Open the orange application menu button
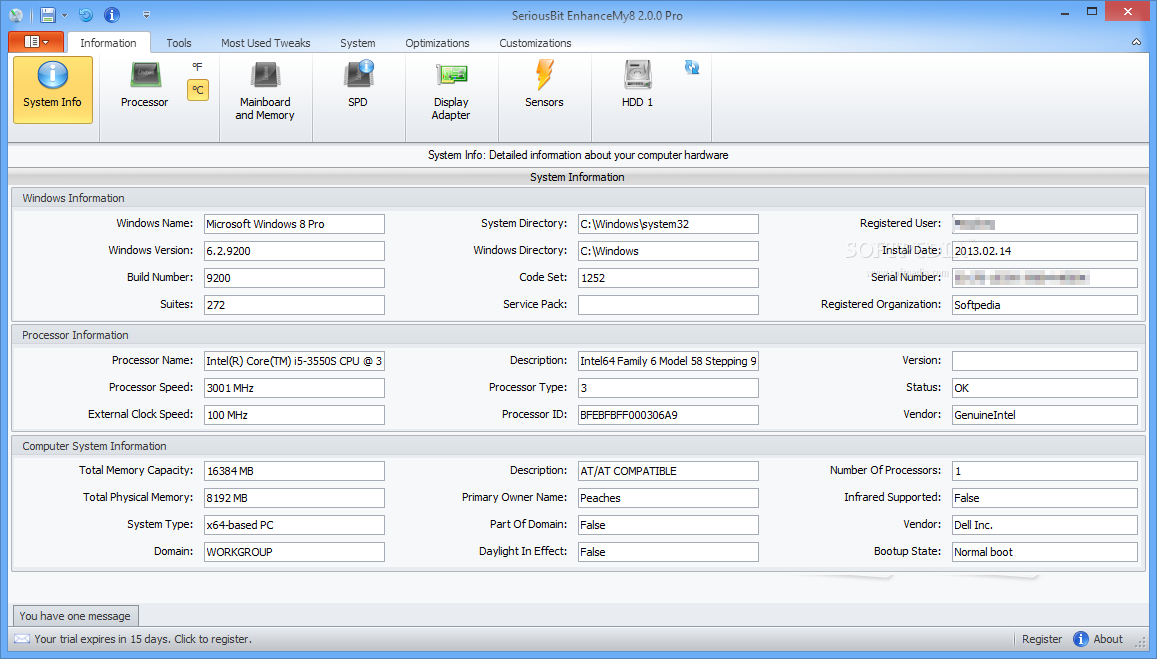The image size is (1157, 659). pyautogui.click(x=36, y=42)
